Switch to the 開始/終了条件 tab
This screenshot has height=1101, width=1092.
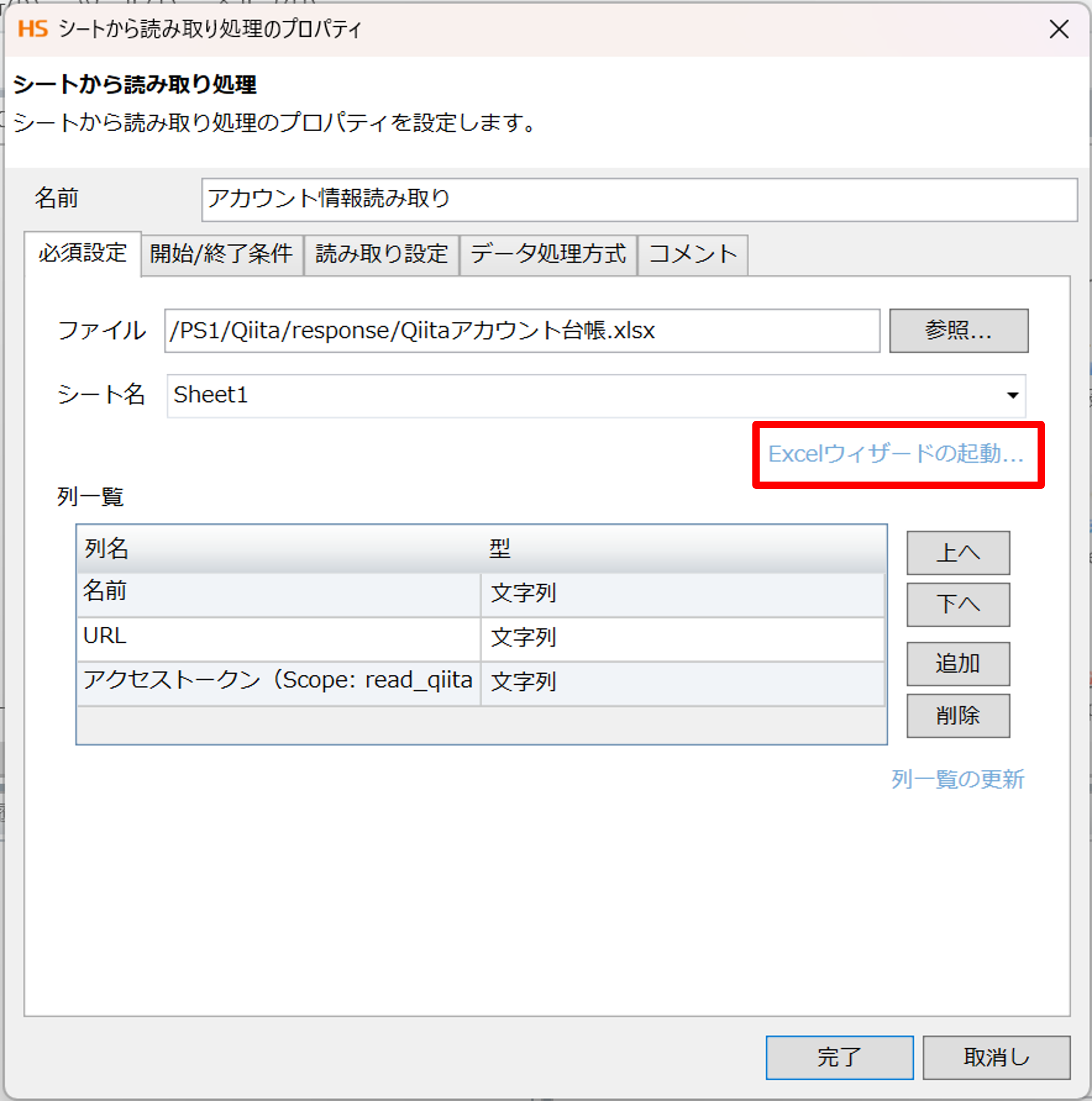(x=221, y=255)
